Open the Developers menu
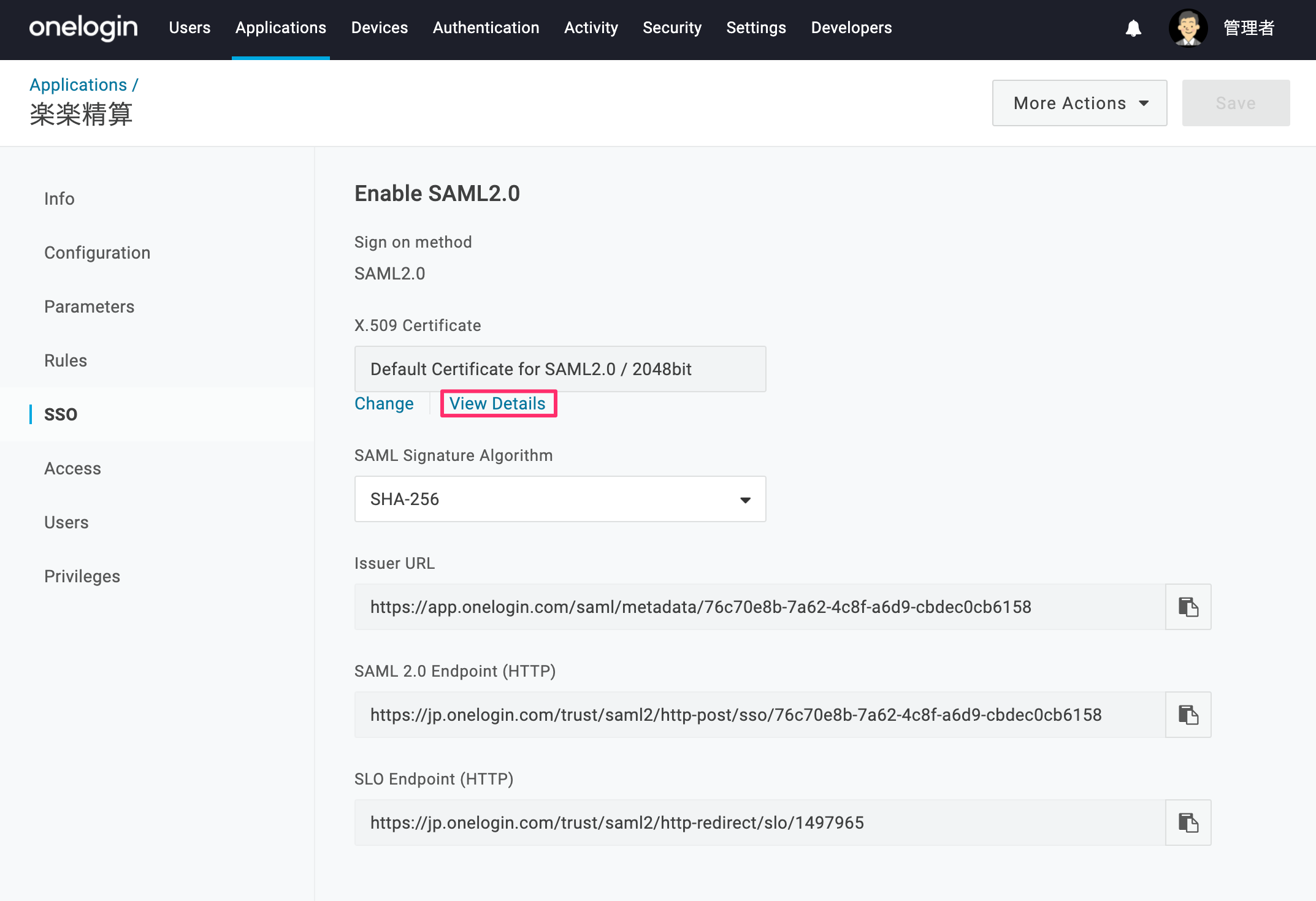This screenshot has height=901, width=1316. click(x=851, y=28)
